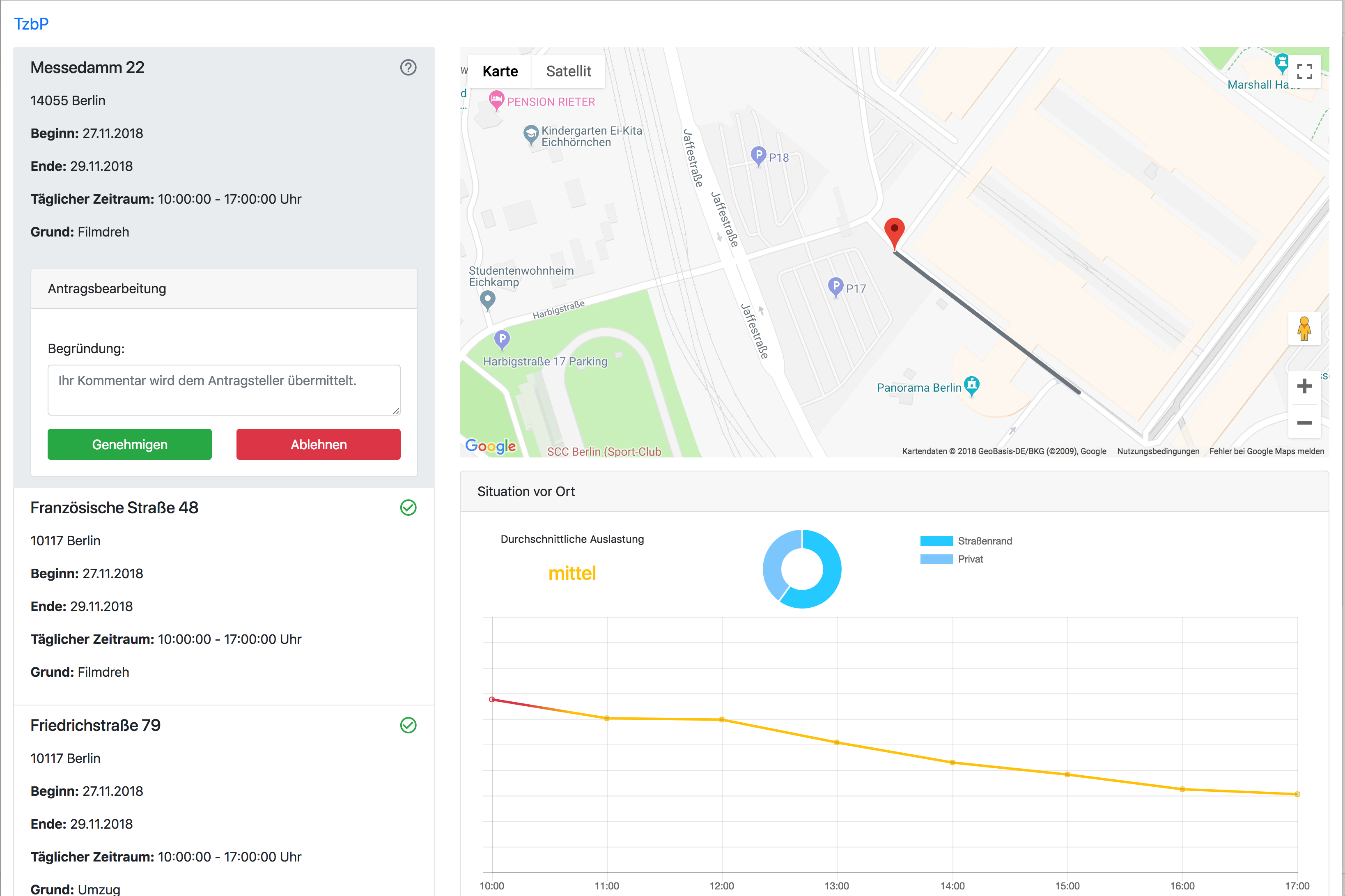1345x896 pixels.
Task: Toggle Straßenrand legend entry
Action: [966, 540]
